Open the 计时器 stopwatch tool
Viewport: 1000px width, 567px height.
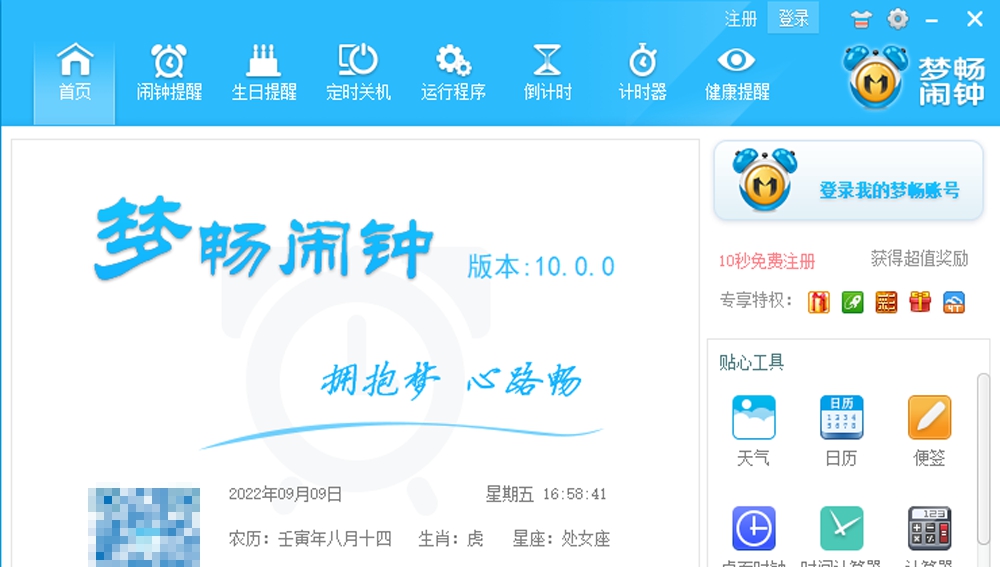click(642, 73)
